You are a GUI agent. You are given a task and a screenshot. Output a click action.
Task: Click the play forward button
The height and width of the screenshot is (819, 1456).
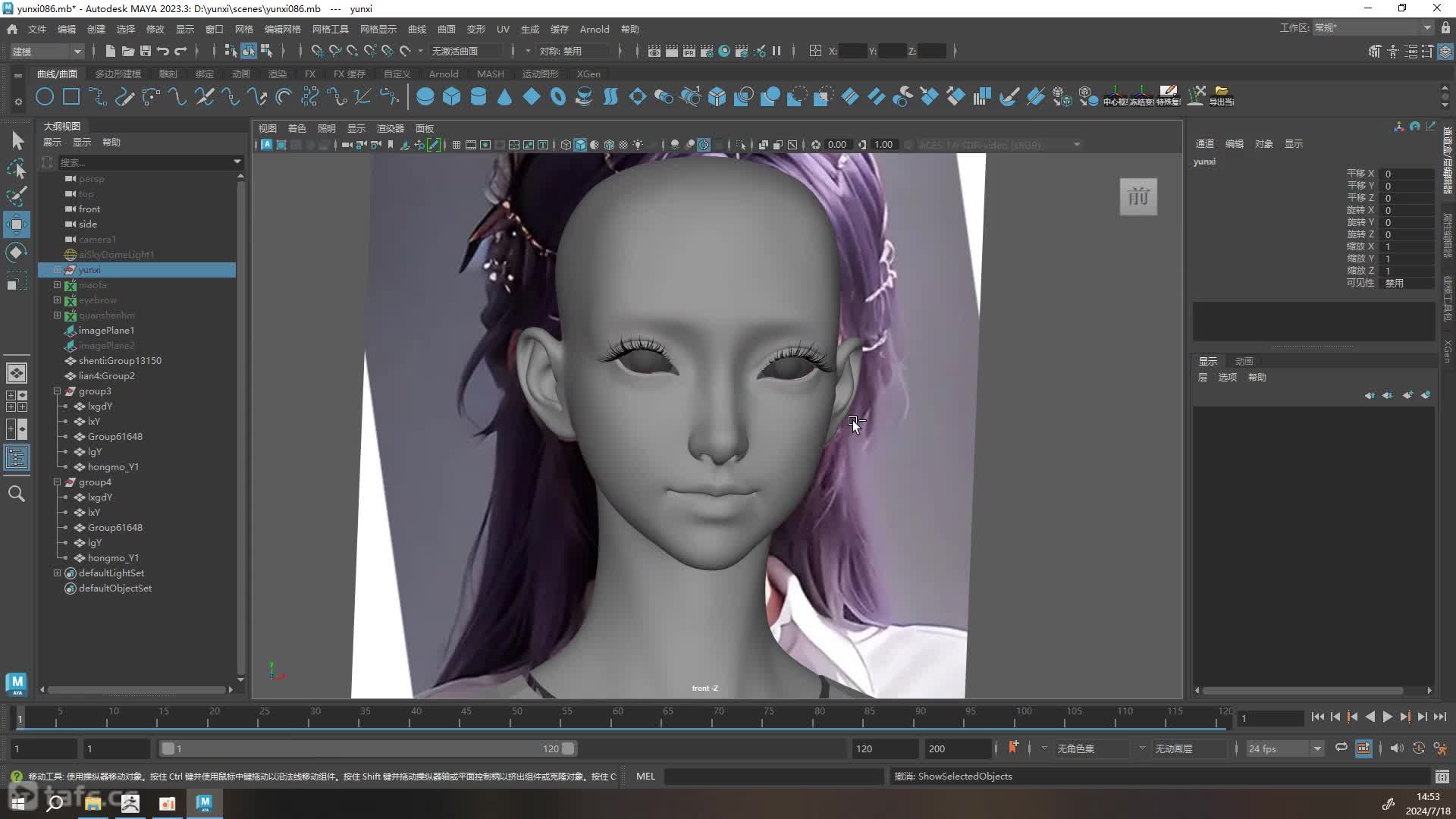1387,717
